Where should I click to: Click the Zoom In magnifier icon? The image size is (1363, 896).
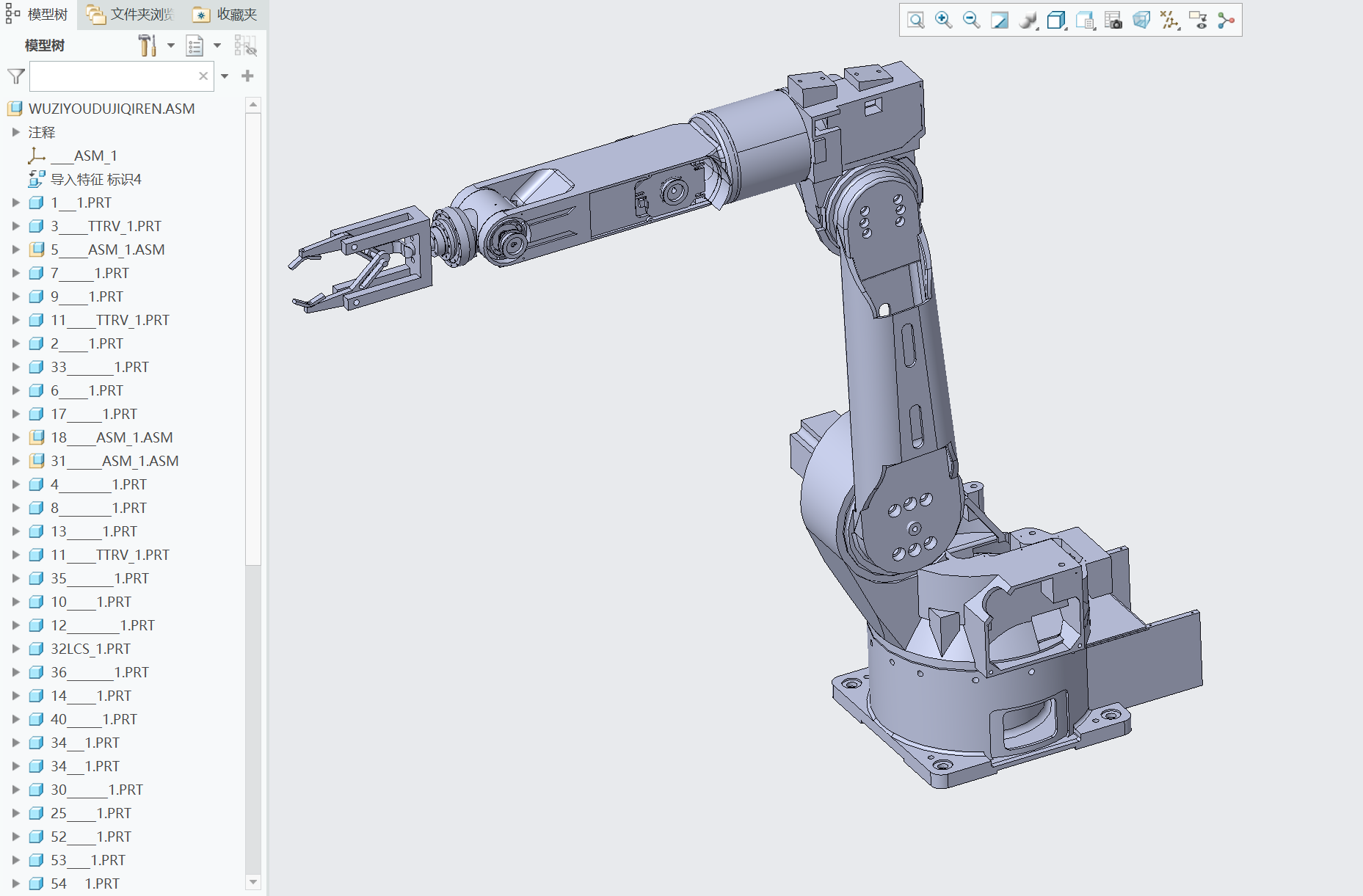(x=943, y=21)
